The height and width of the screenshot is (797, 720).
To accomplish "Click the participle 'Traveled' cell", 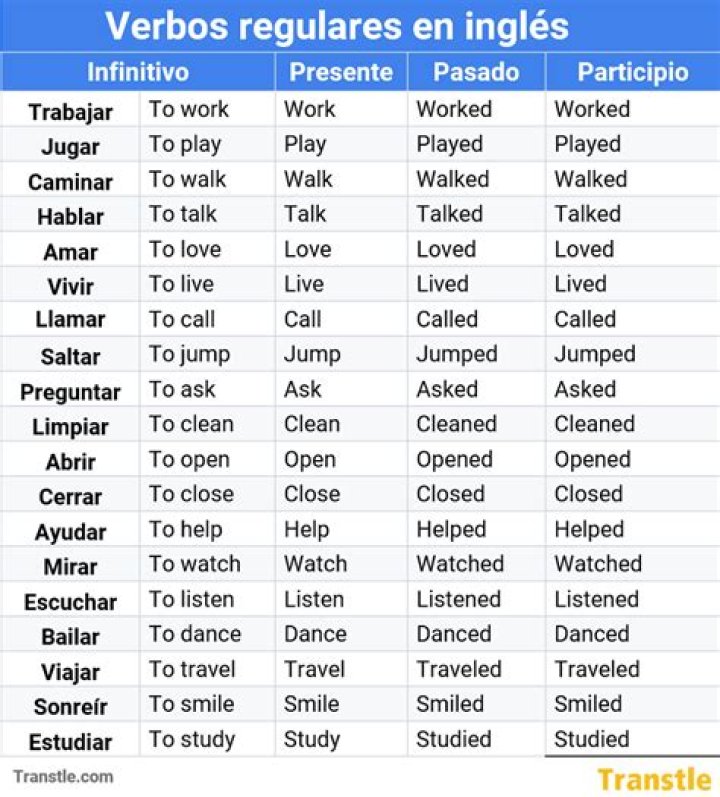I will click(x=597, y=669).
